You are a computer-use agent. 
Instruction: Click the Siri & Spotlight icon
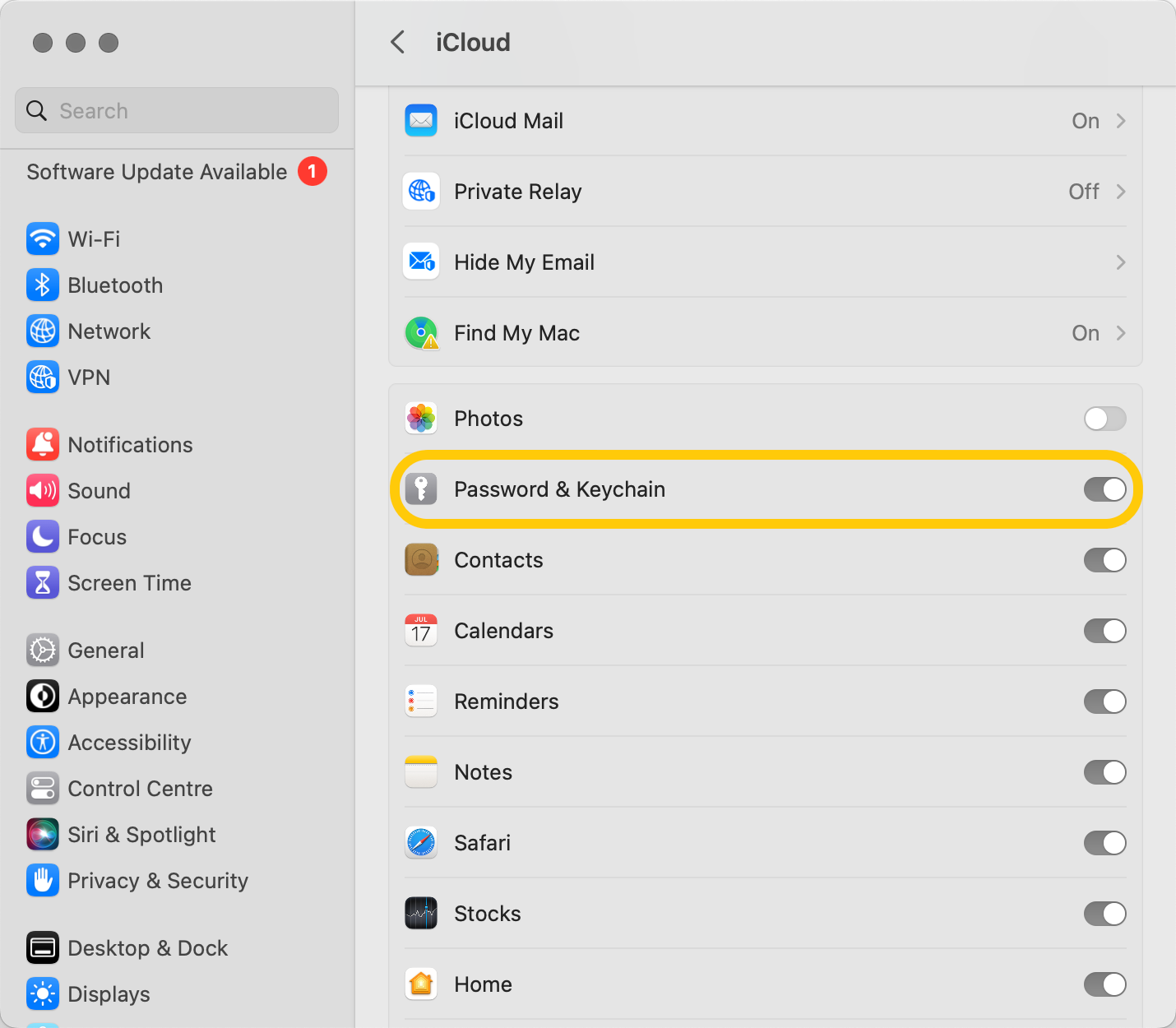(x=43, y=835)
